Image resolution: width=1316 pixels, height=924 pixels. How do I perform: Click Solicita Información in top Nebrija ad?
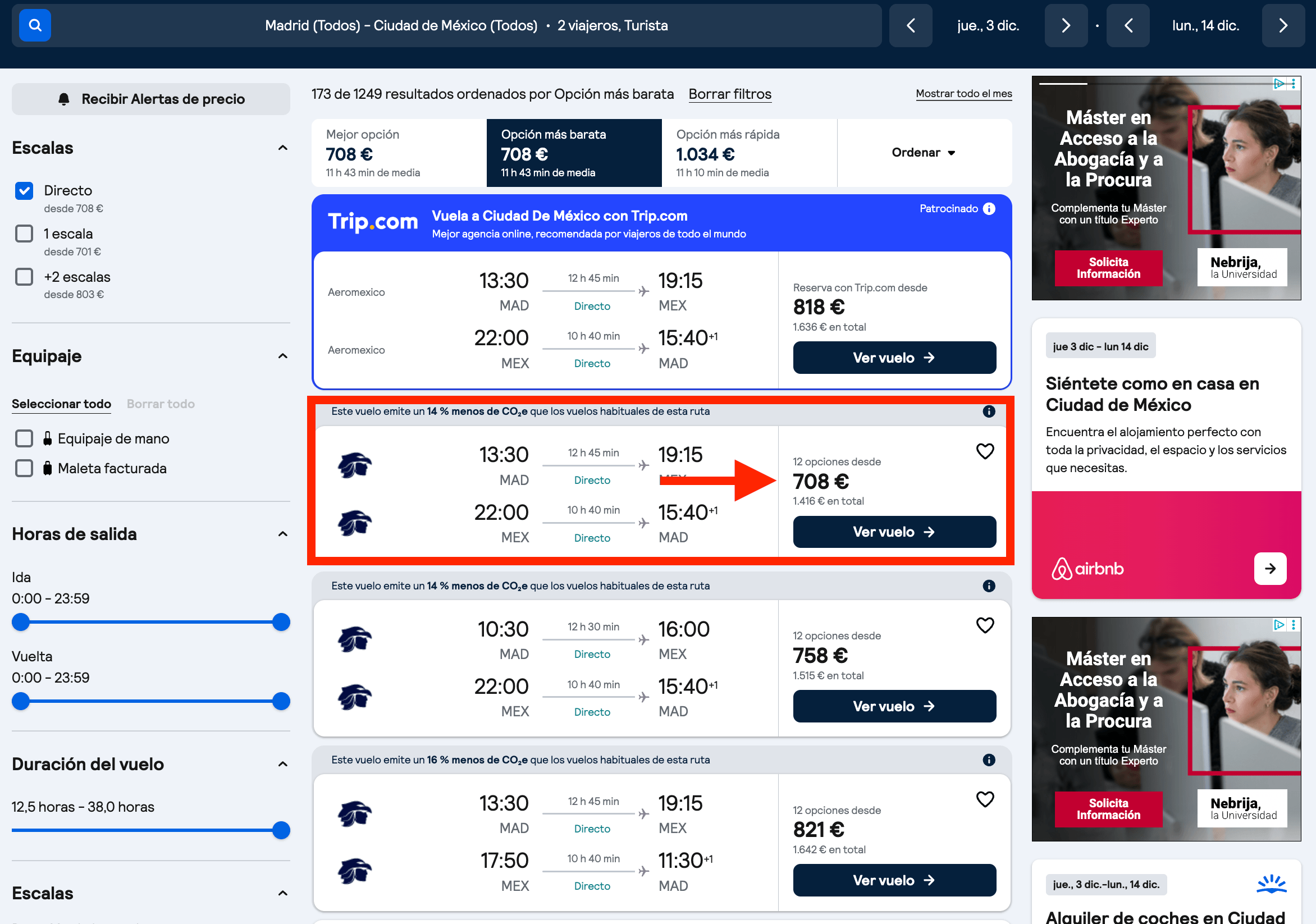(1108, 268)
